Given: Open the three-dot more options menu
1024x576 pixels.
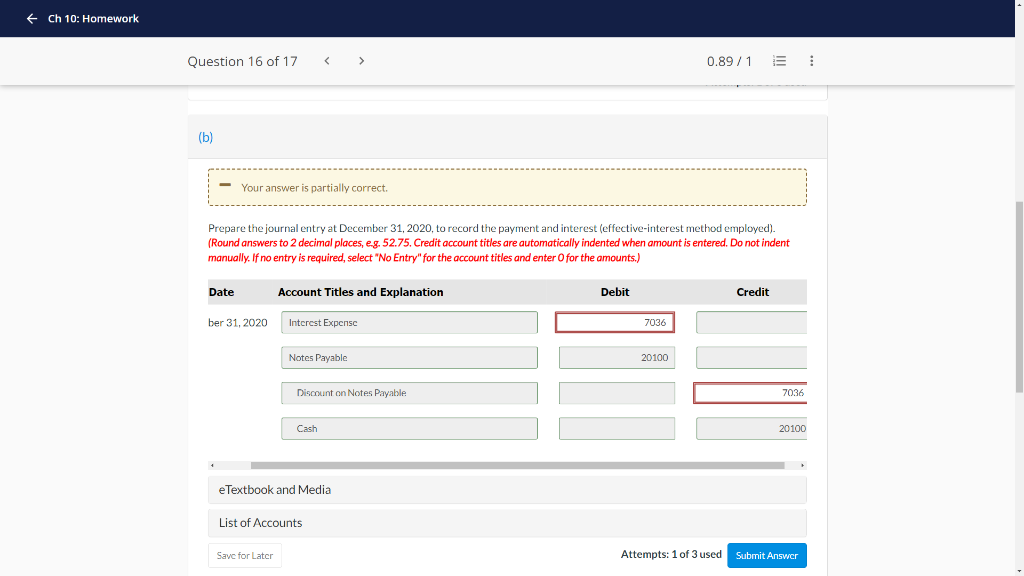Looking at the screenshot, I should (x=812, y=61).
